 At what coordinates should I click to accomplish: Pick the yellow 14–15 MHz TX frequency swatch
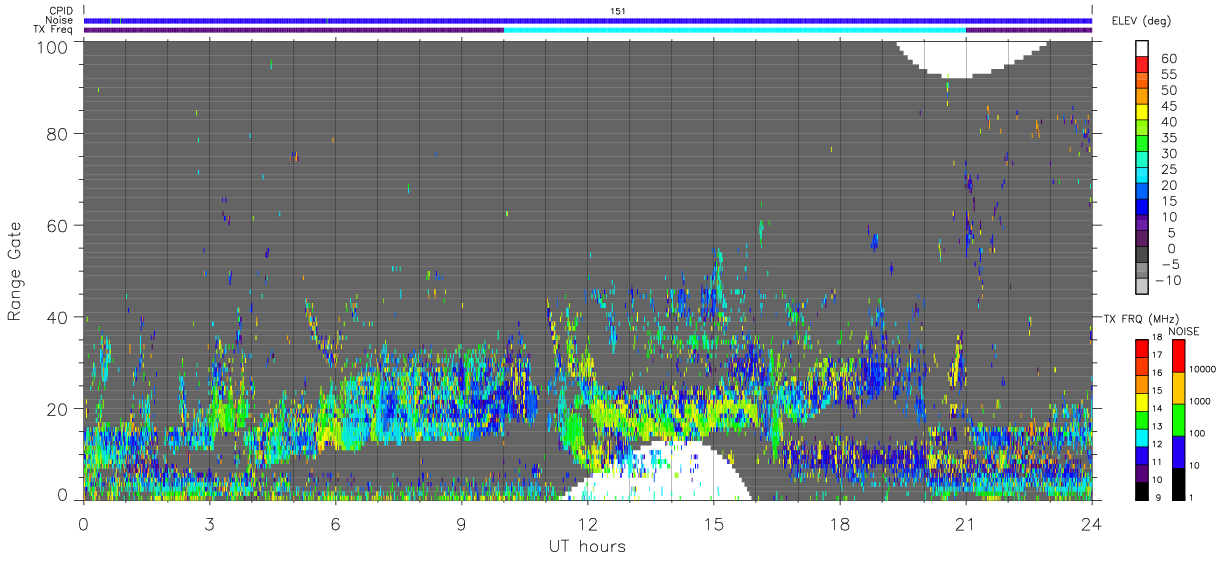1142,402
